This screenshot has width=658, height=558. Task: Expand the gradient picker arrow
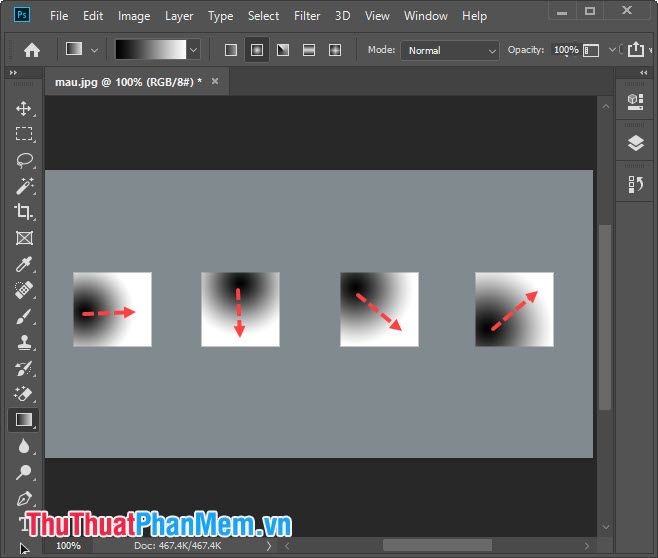pyautogui.click(x=193, y=50)
